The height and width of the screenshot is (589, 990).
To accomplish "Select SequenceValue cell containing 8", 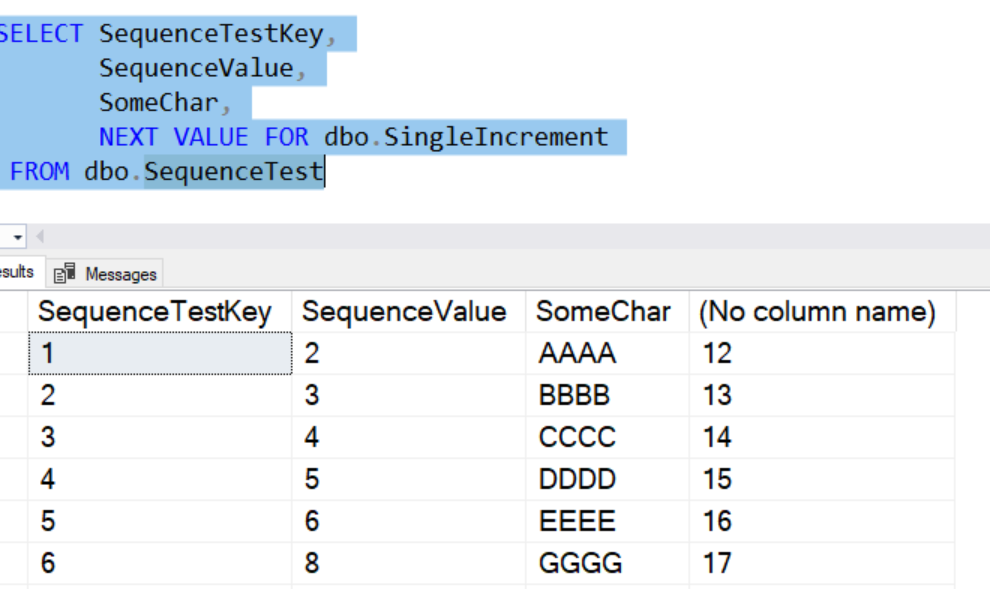I will (312, 564).
